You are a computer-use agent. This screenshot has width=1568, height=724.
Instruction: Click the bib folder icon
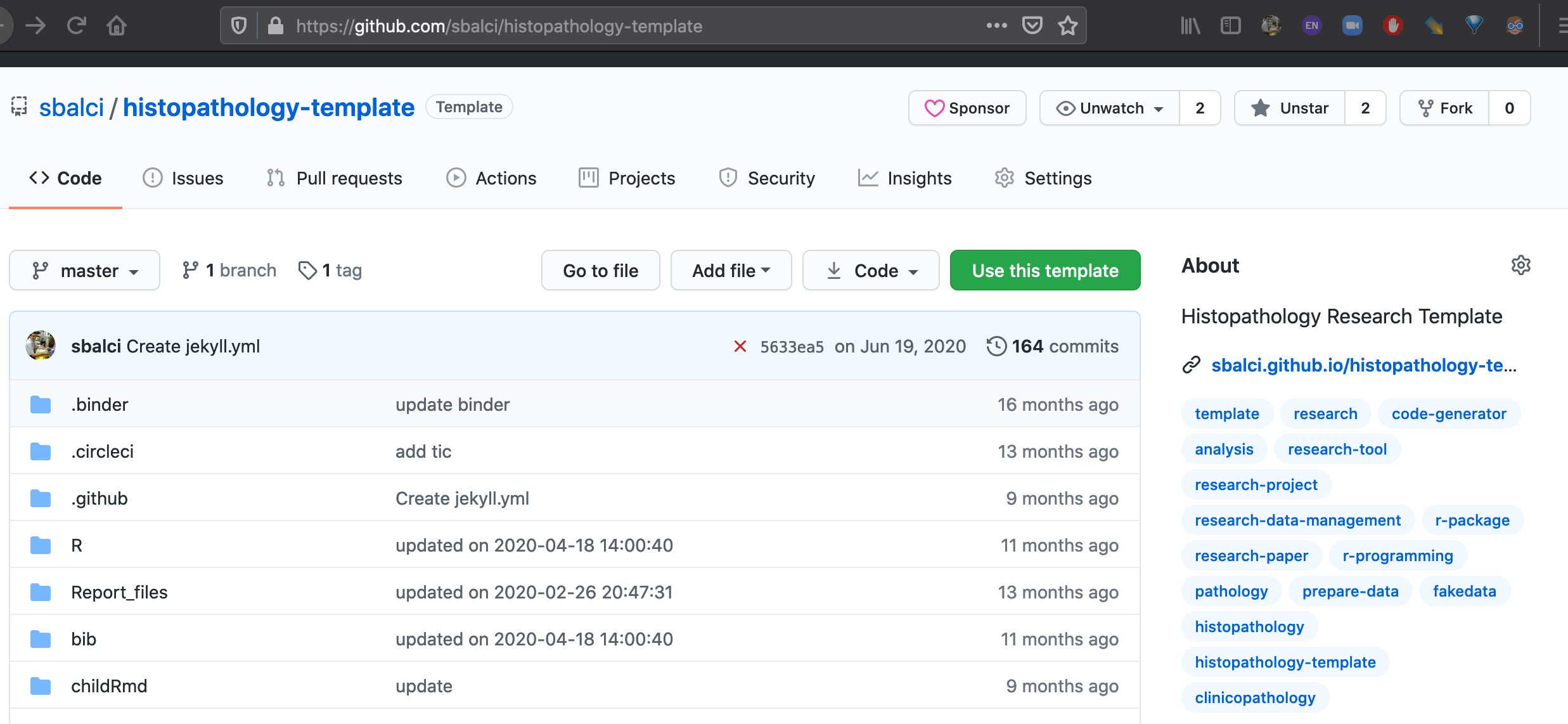(x=41, y=639)
